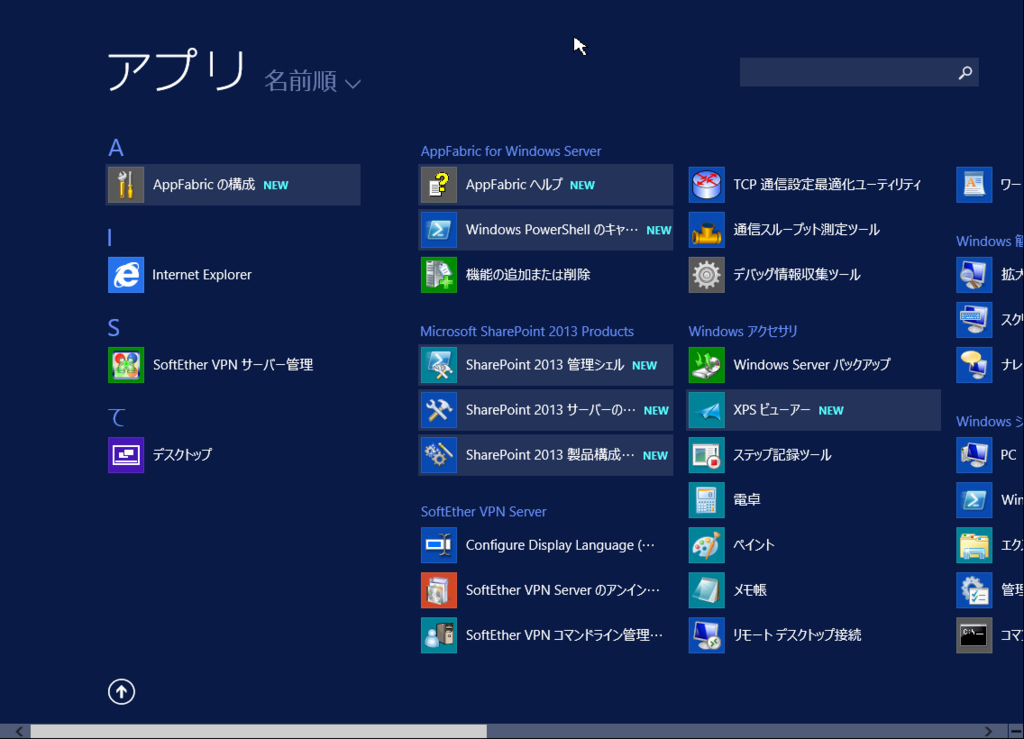The height and width of the screenshot is (739, 1024).
Task: Open AppFabric の構成 wrench icon
Action: 126,185
